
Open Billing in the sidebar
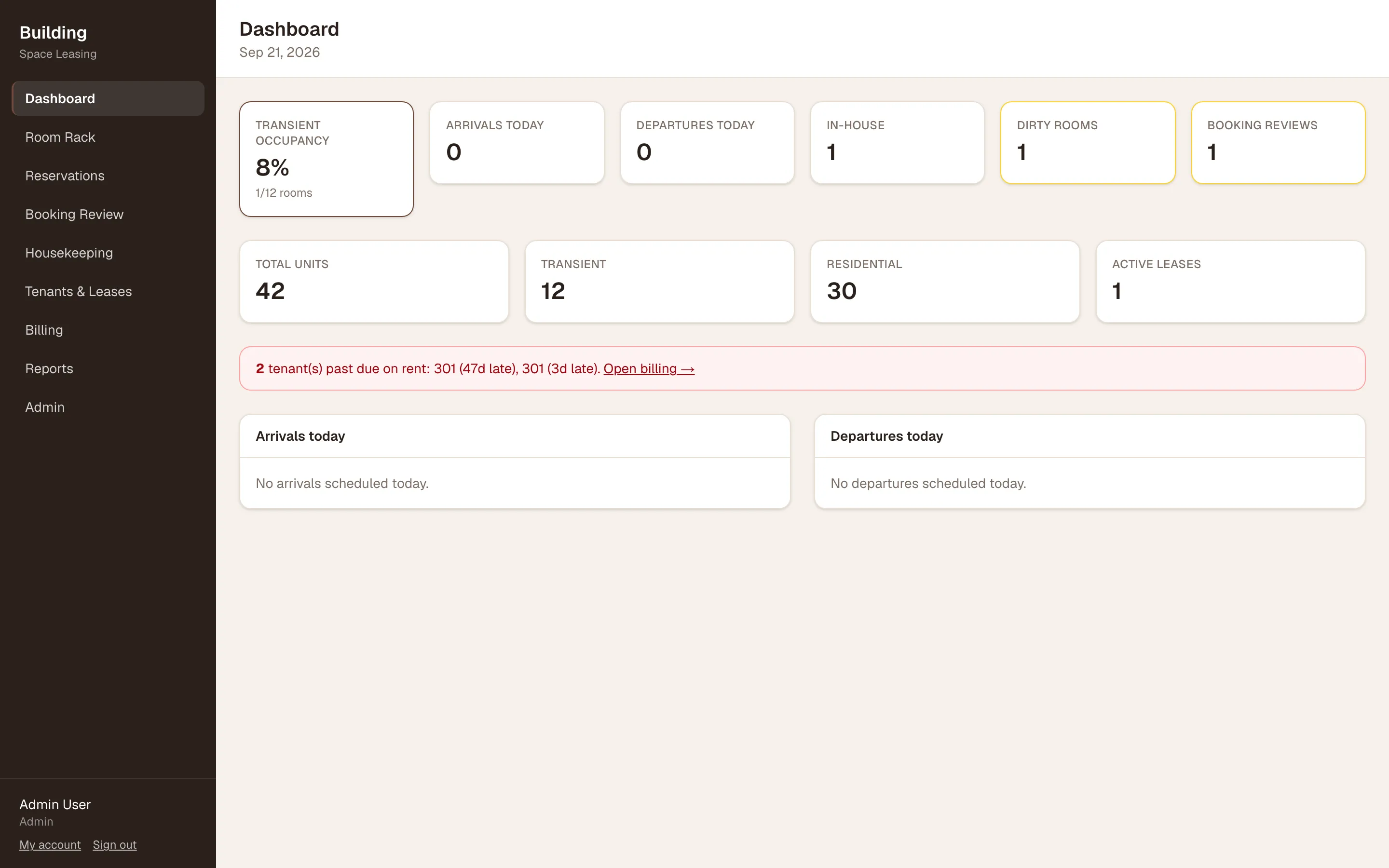(108, 329)
